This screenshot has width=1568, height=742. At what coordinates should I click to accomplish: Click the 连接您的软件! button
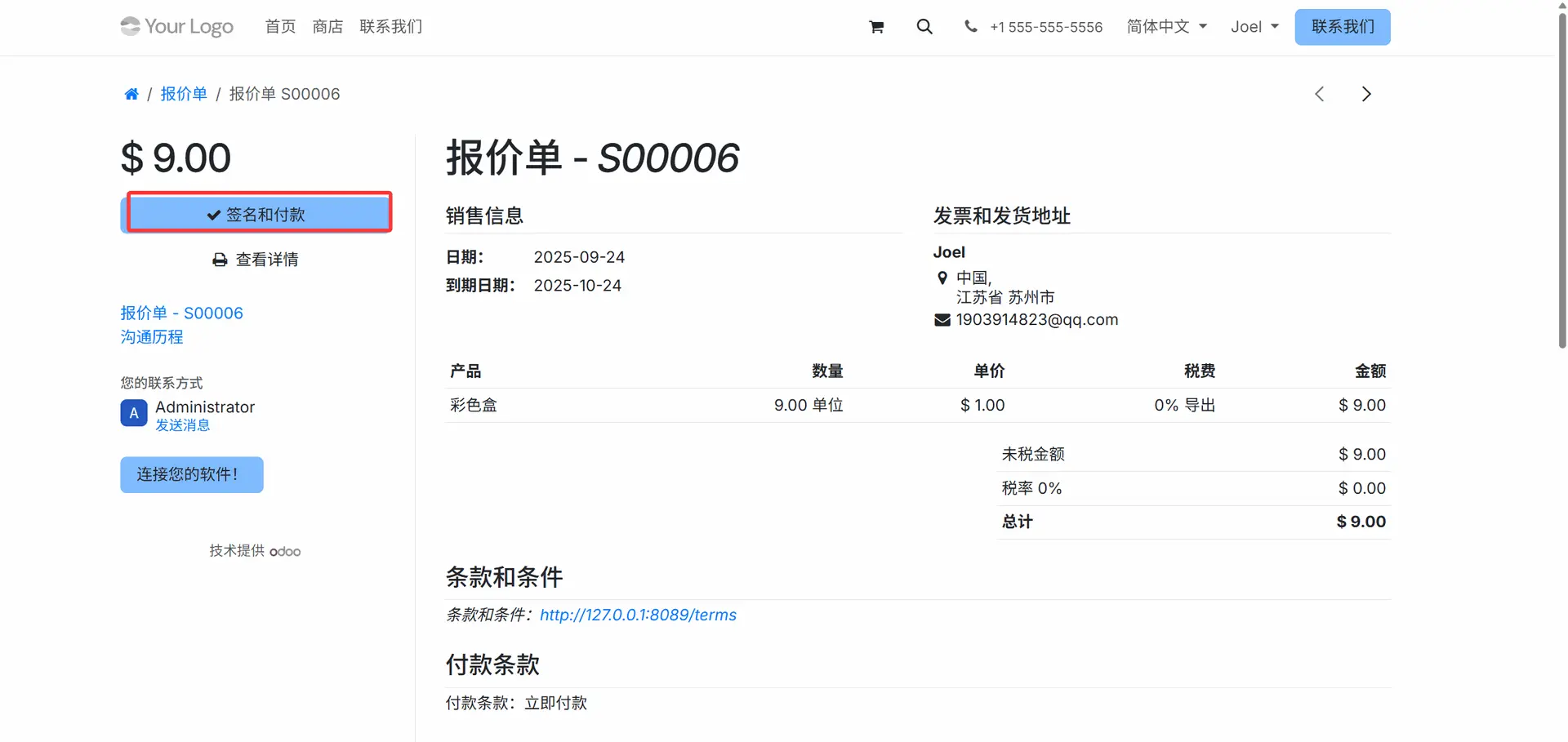point(191,474)
